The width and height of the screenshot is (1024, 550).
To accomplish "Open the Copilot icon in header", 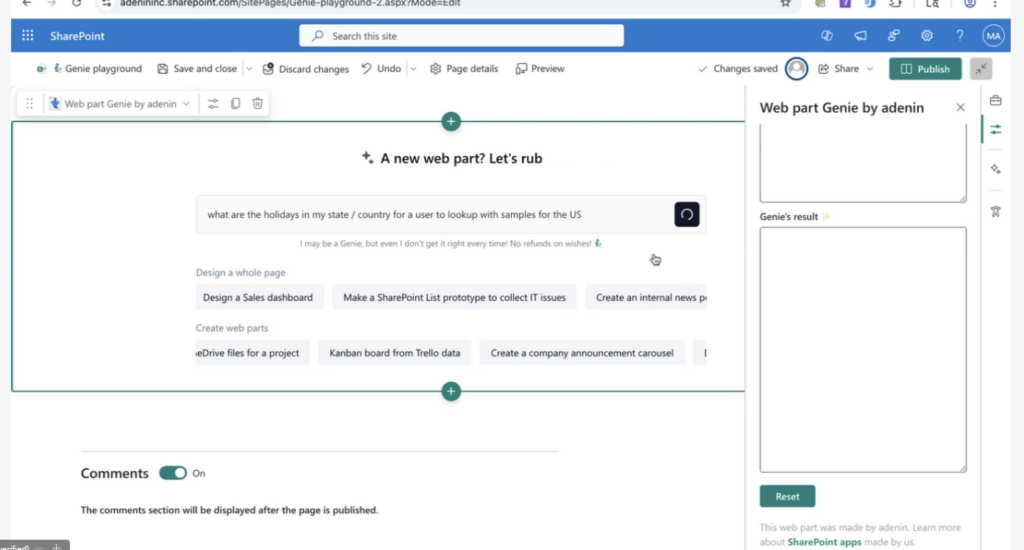I will (x=827, y=36).
